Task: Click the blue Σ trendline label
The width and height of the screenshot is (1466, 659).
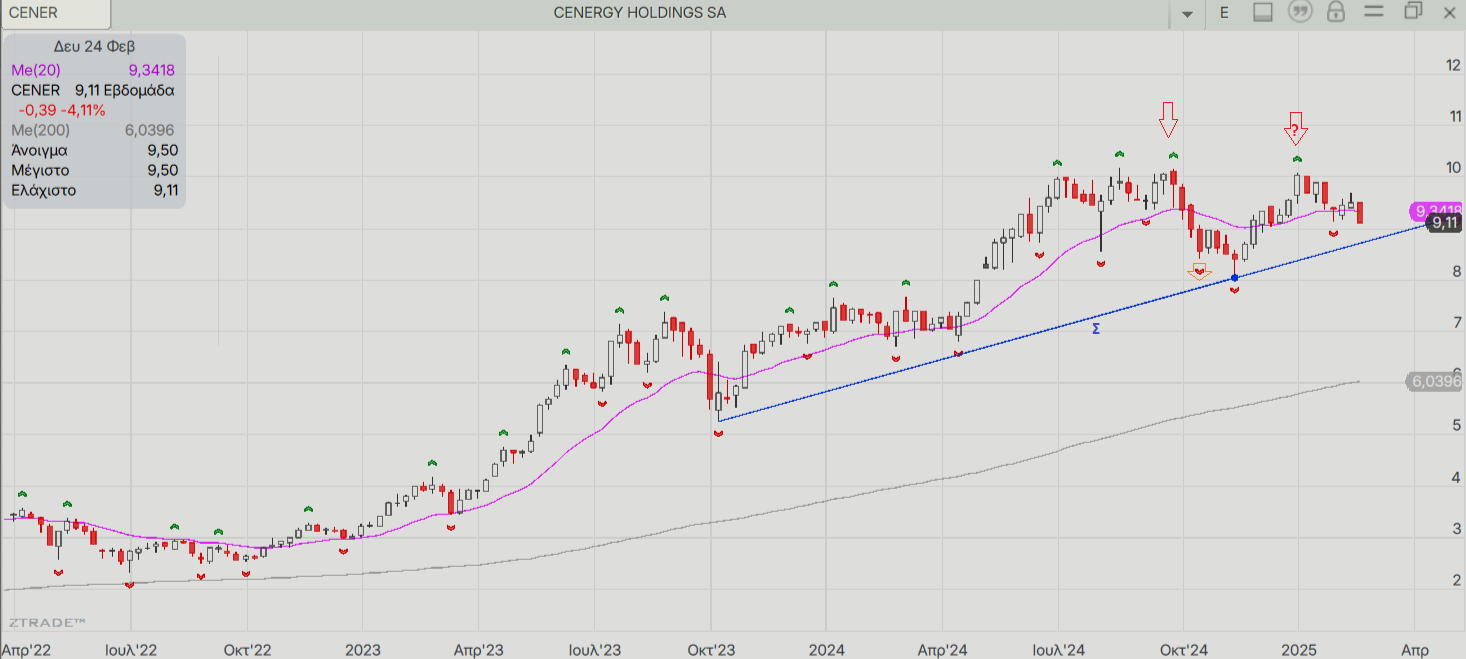Action: (x=1096, y=328)
